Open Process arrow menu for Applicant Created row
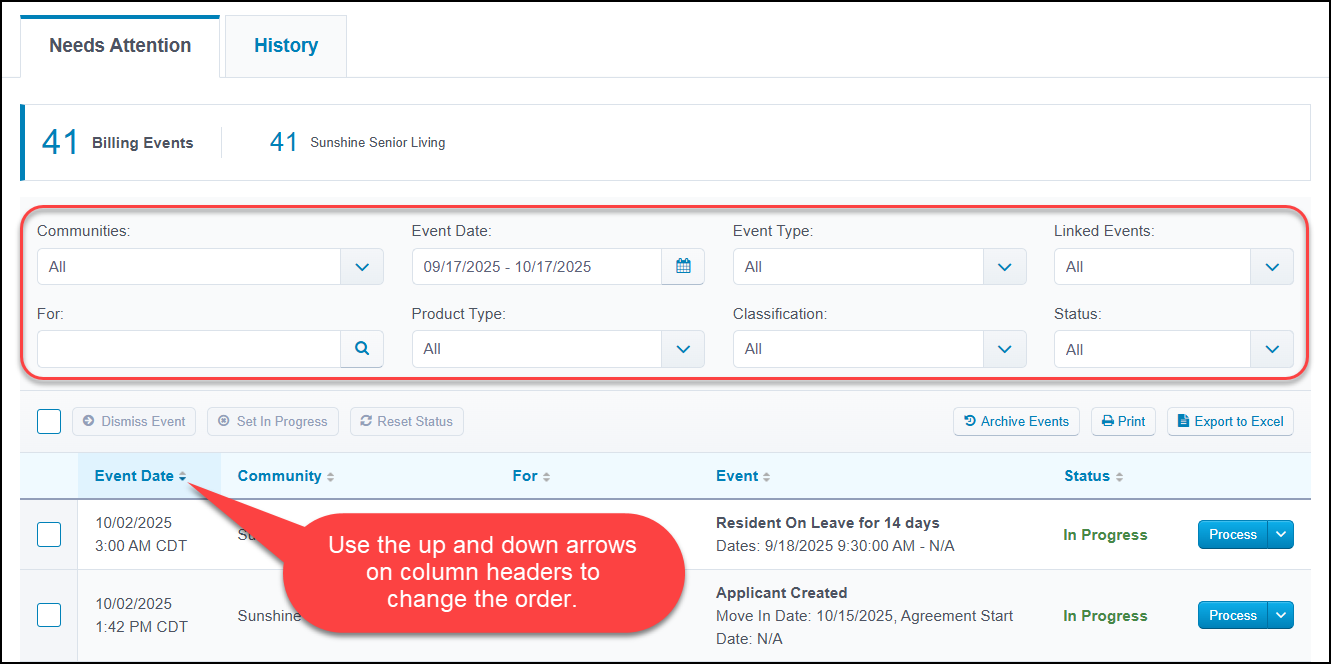Screen dimensions: 1331x664 click(x=1281, y=615)
